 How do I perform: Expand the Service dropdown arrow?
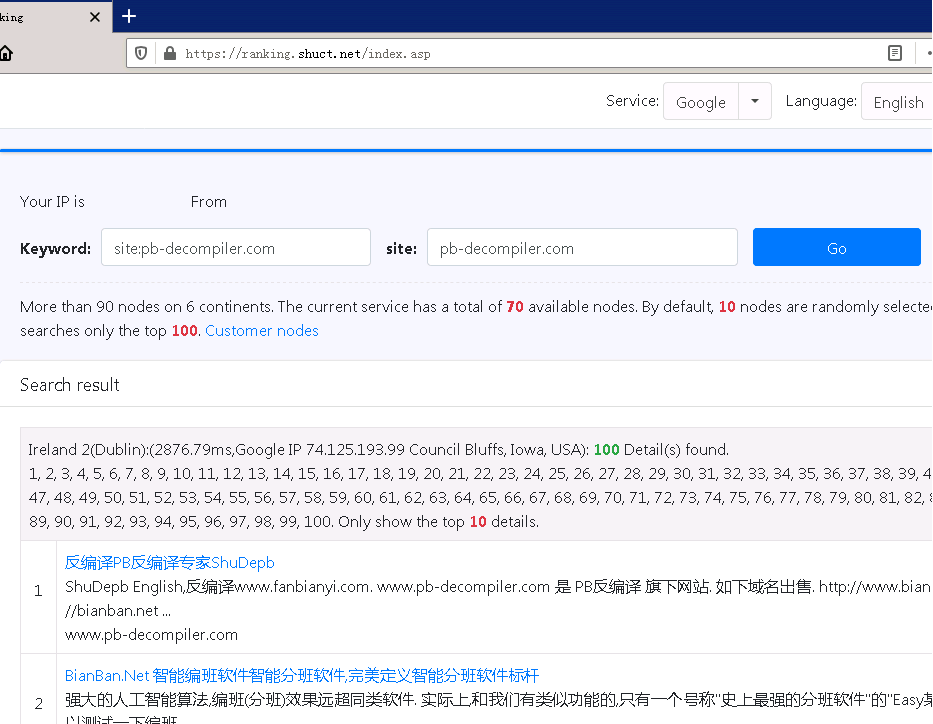pos(754,101)
